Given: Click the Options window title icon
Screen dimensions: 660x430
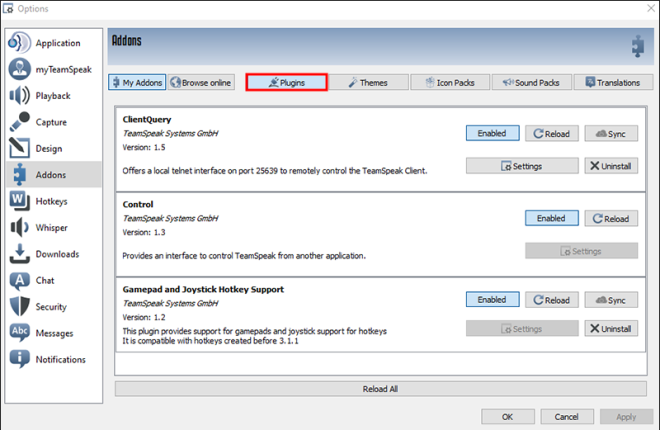Looking at the screenshot, I should click(8, 8).
